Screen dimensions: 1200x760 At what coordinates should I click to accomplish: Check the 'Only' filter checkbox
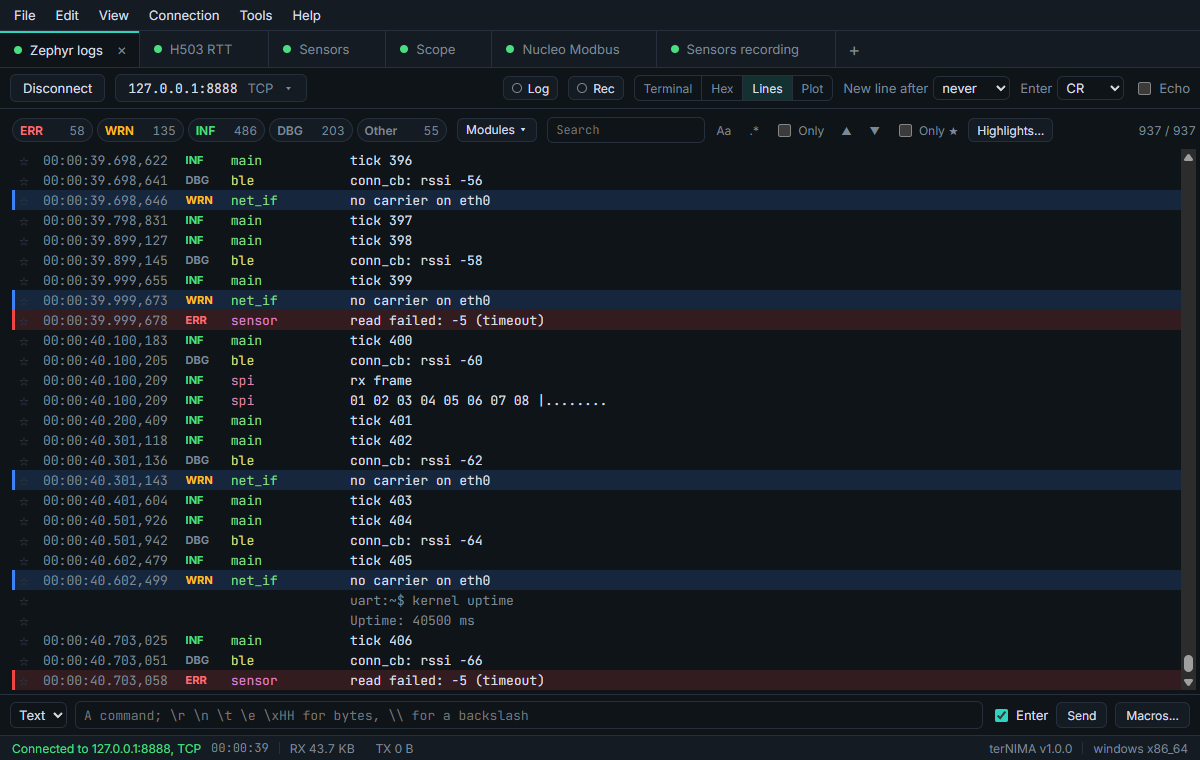click(785, 131)
